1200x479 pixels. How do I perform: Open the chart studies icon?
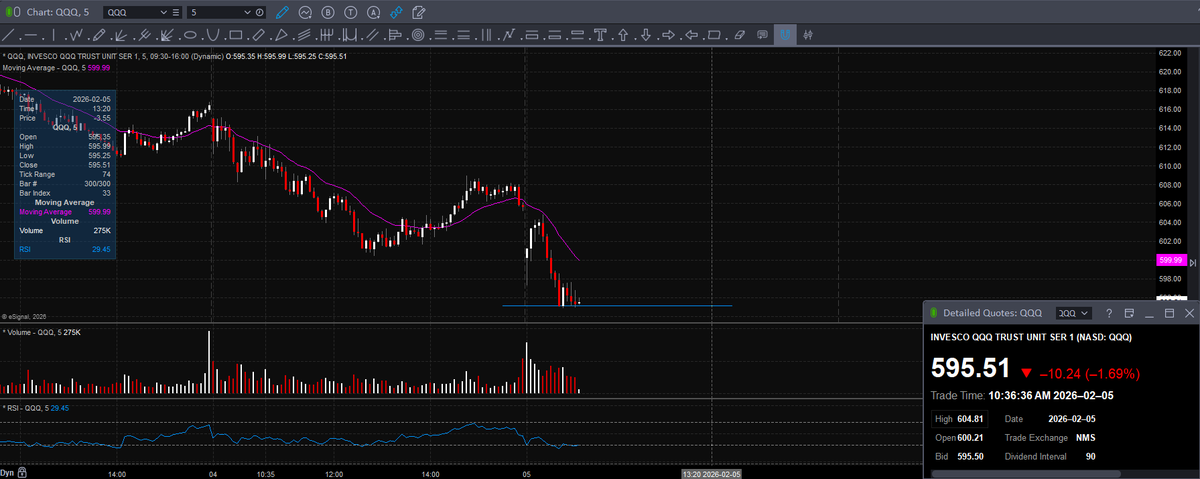click(x=305, y=12)
